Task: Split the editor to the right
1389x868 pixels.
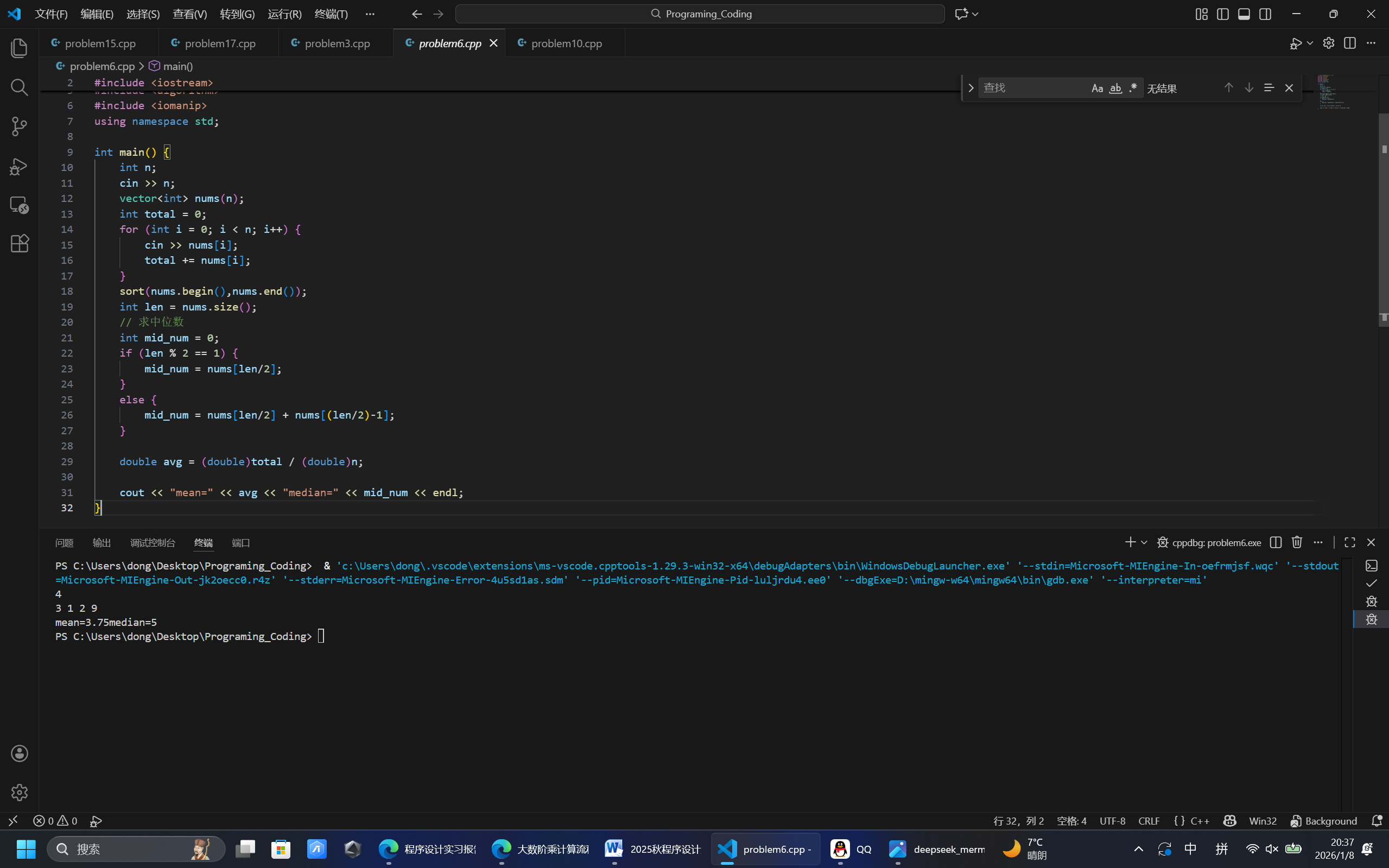Action: point(1349,43)
